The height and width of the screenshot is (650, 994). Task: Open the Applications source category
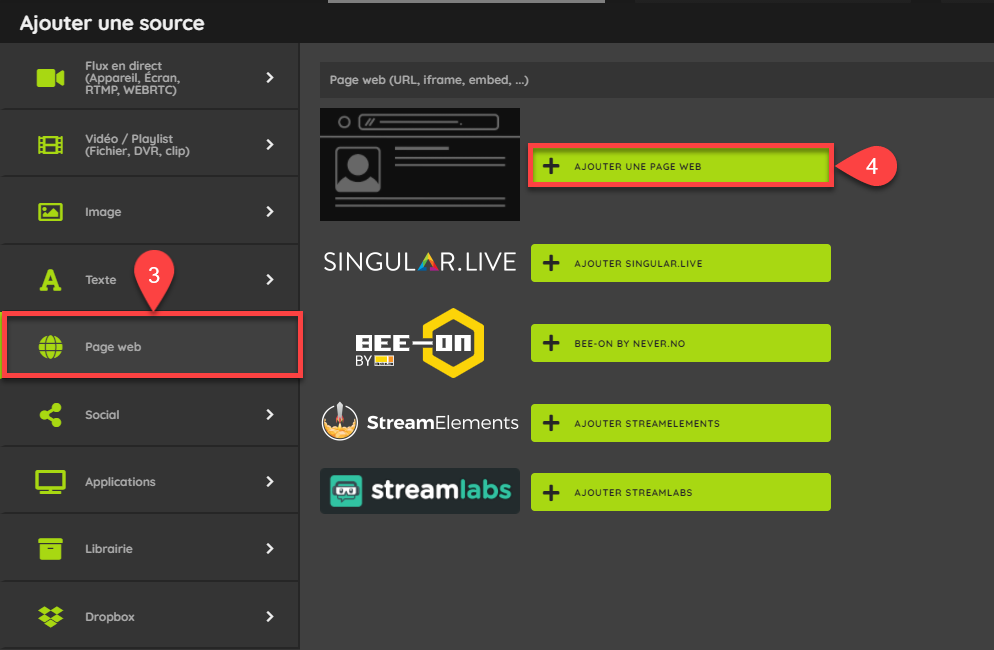(x=150, y=482)
